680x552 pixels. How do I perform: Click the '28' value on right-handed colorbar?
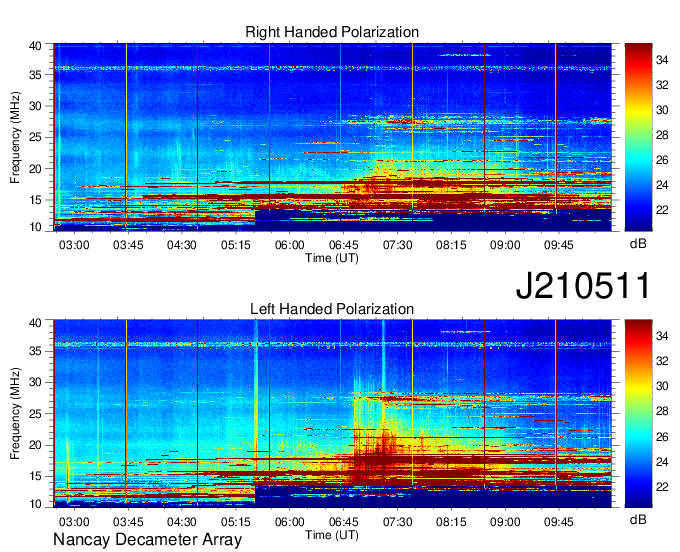click(662, 135)
